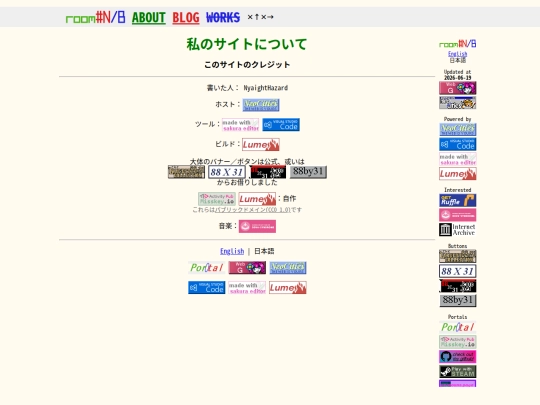Screen dimensions: 540x405
Task: Click the gray 88by31 button in the credits row
Action: tap(308, 172)
